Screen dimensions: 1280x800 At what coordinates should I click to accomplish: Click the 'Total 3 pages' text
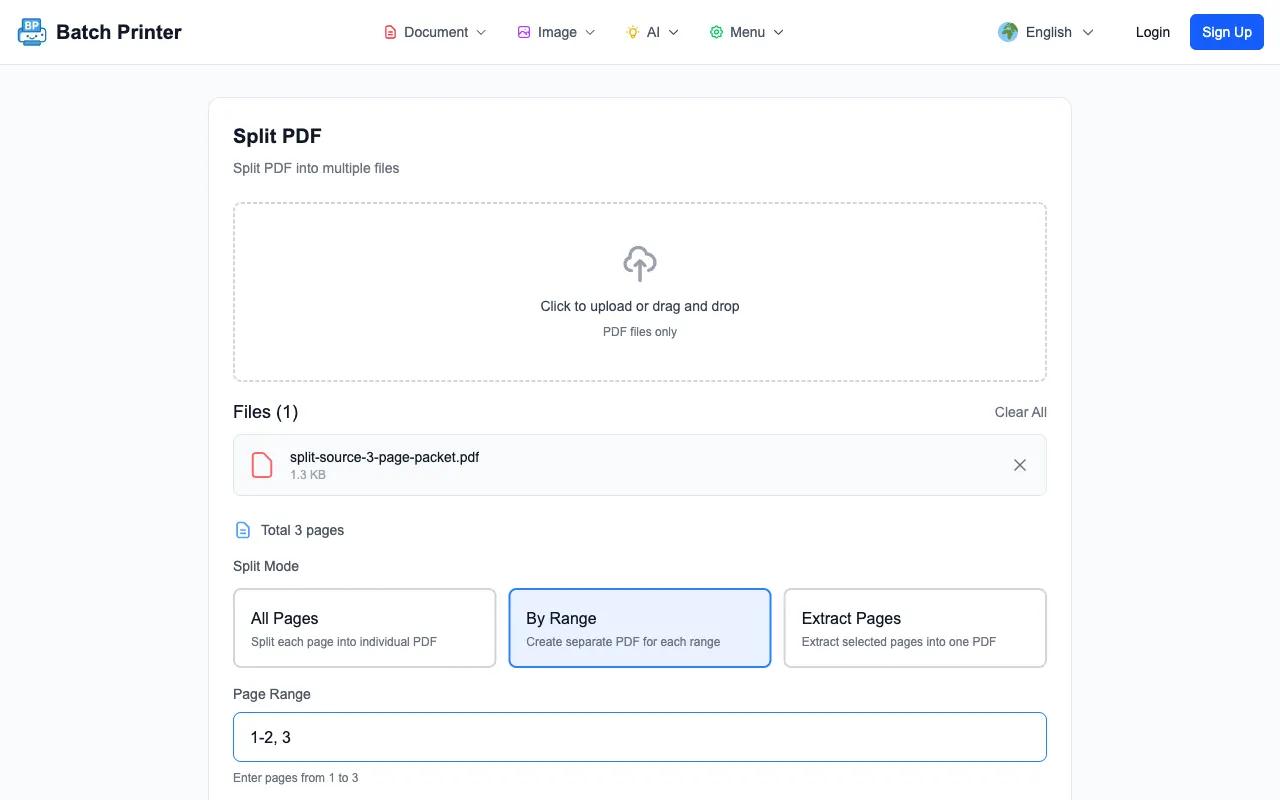click(x=302, y=530)
